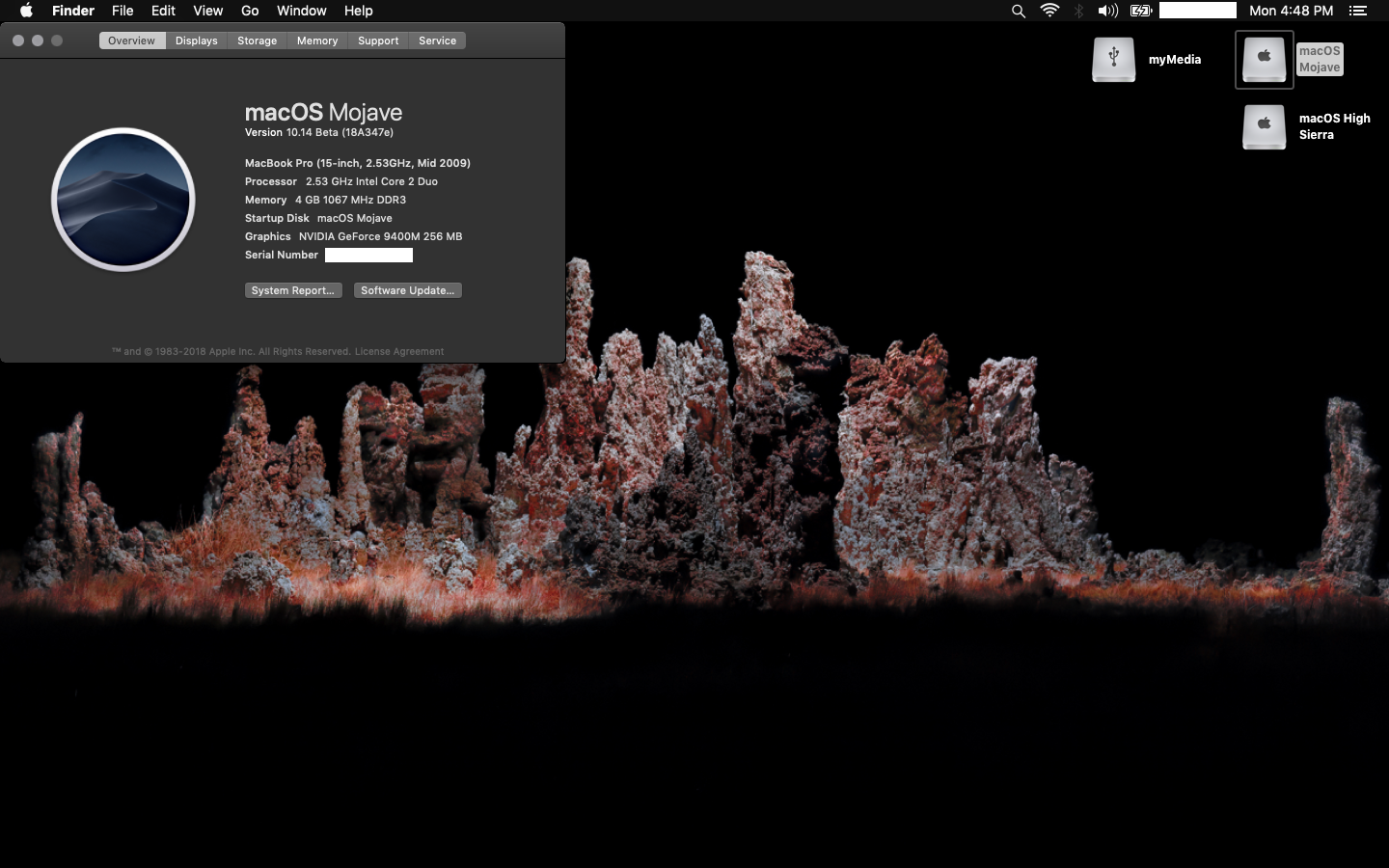Click the NVIDIA GeForce 9400M graphics text
Image resolution: width=1389 pixels, height=868 pixels.
(380, 236)
